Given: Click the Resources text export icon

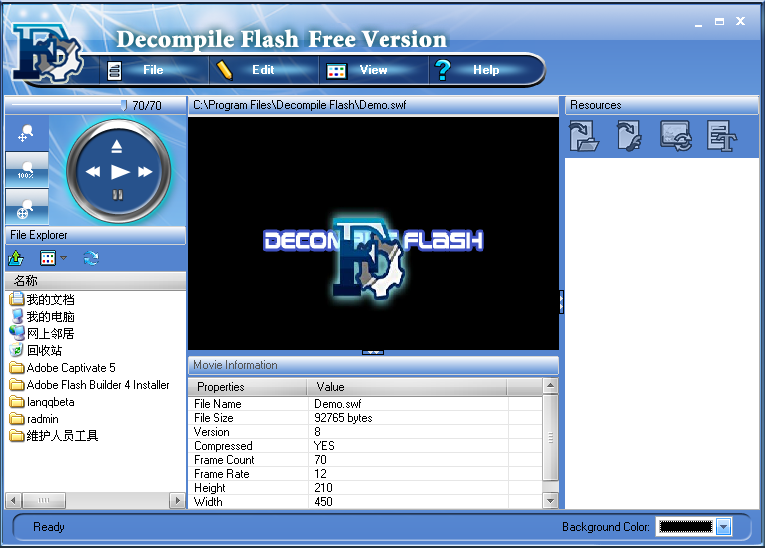Looking at the screenshot, I should 722,136.
